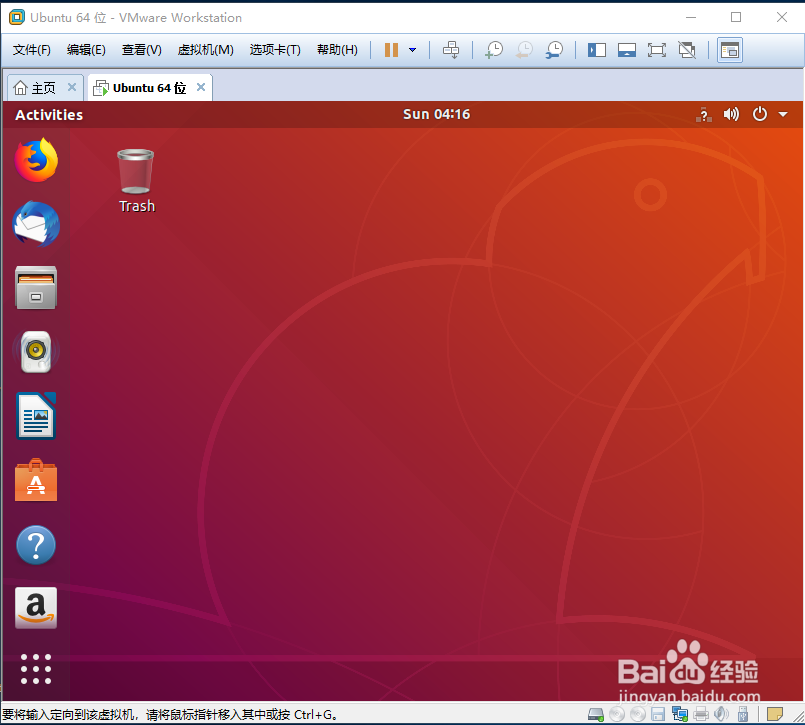This screenshot has width=805, height=725.
Task: Toggle the thumbnail bar view
Action: 627,50
